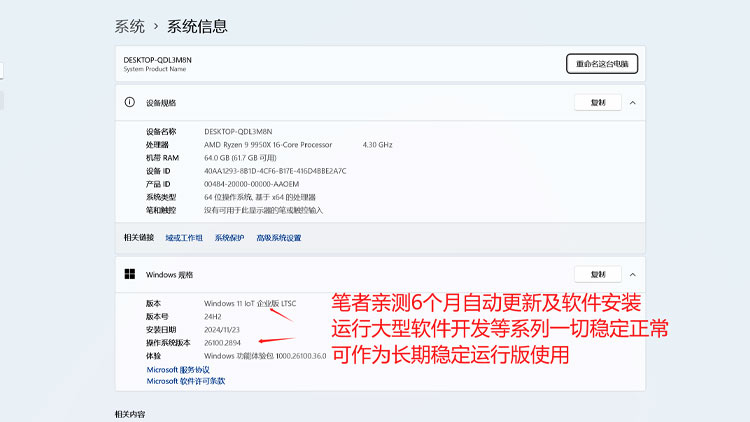
Task: Select the Windows feature experience pack value
Action: click(265, 356)
